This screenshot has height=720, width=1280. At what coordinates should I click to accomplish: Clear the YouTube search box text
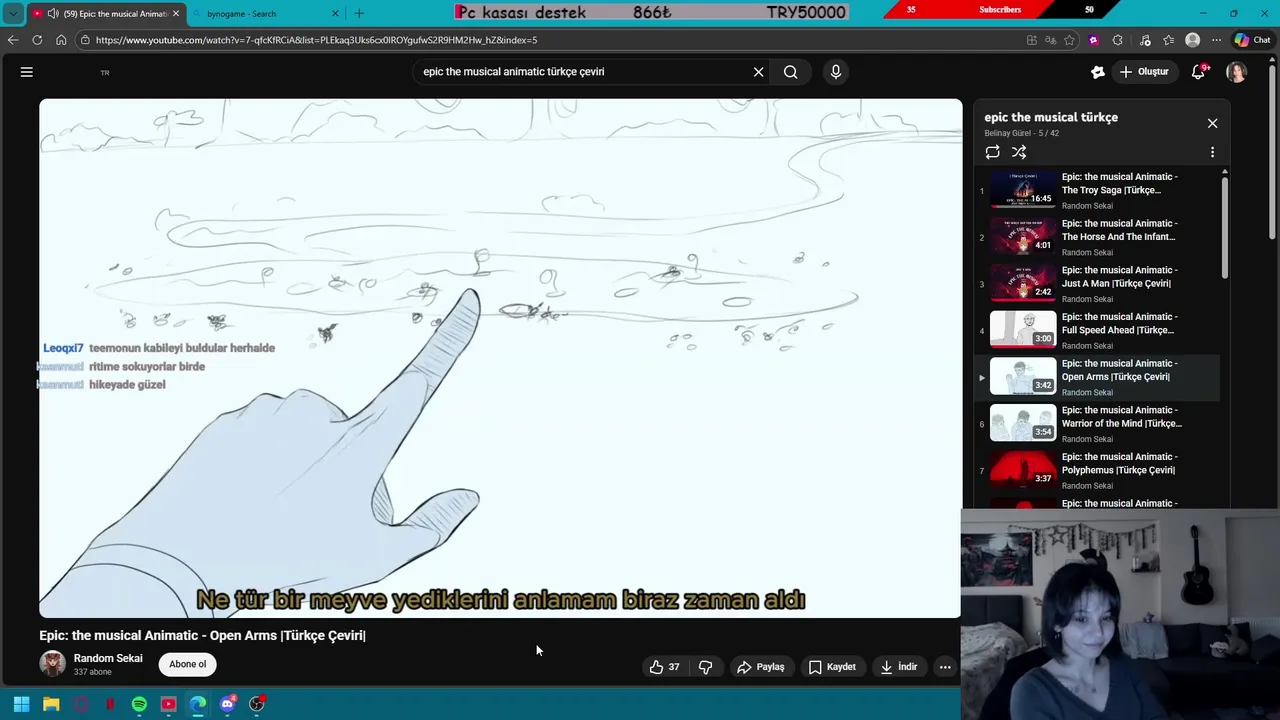758,72
